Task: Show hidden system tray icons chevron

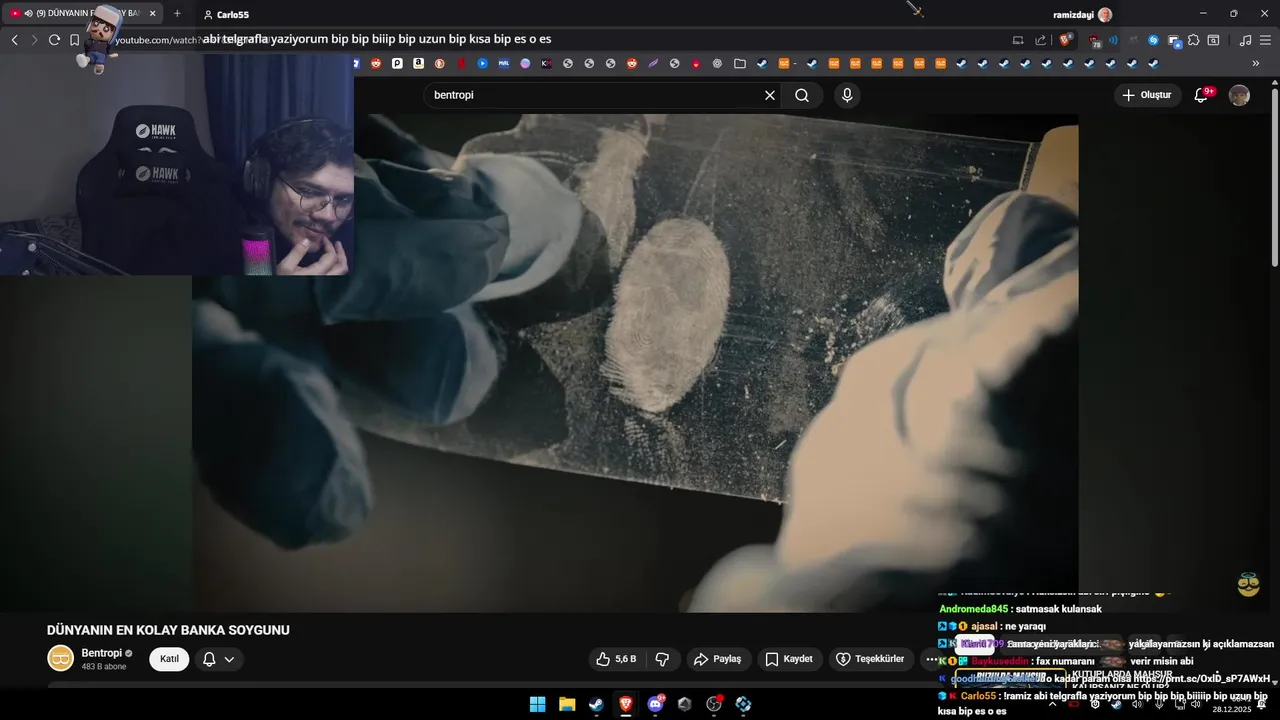Action: (x=1052, y=704)
